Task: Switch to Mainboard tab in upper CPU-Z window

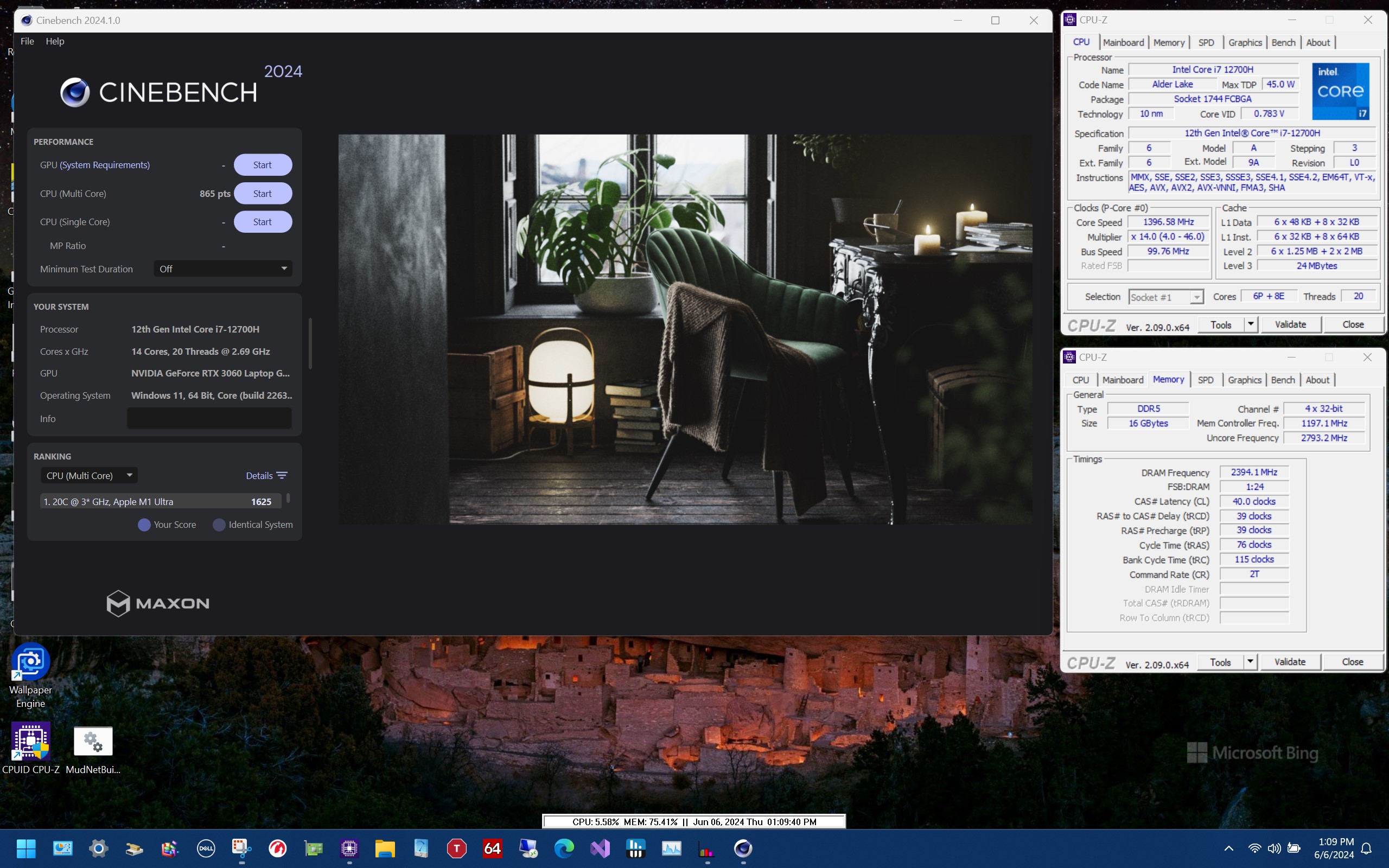Action: (x=1123, y=42)
